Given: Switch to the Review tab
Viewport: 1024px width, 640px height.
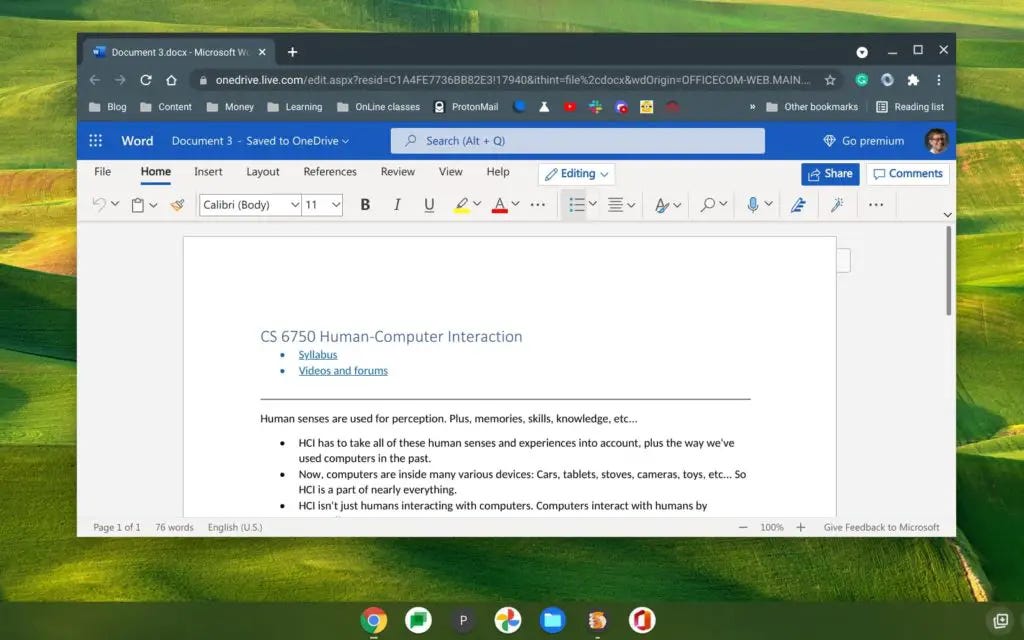Looking at the screenshot, I should [x=398, y=172].
